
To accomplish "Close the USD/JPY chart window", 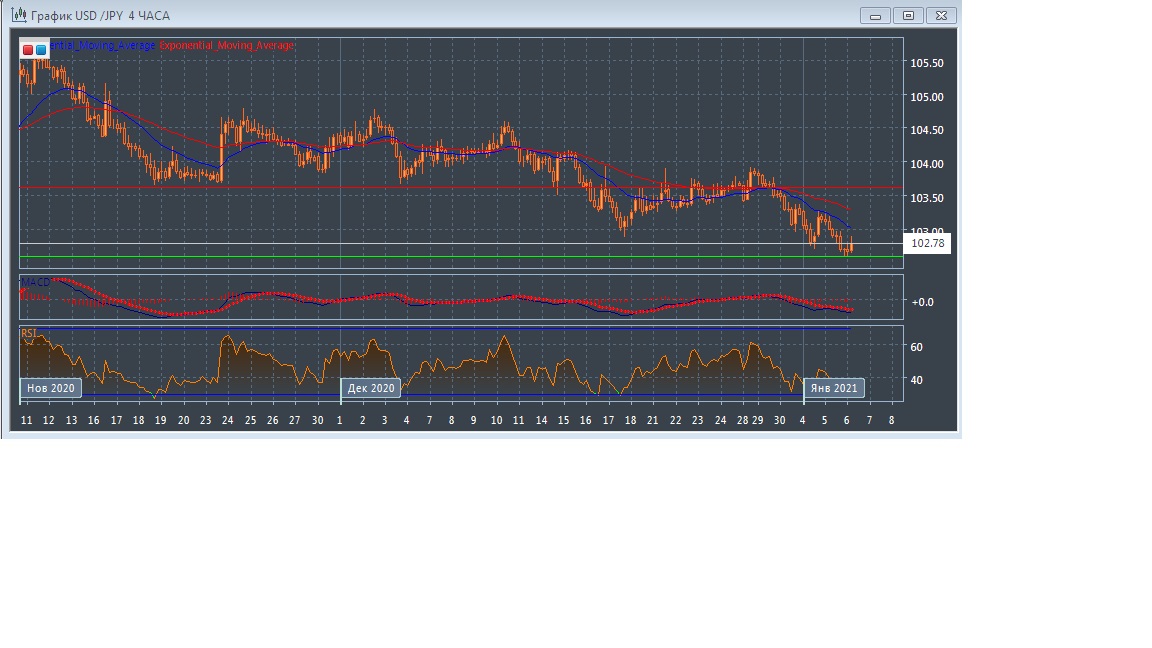I will point(942,15).
